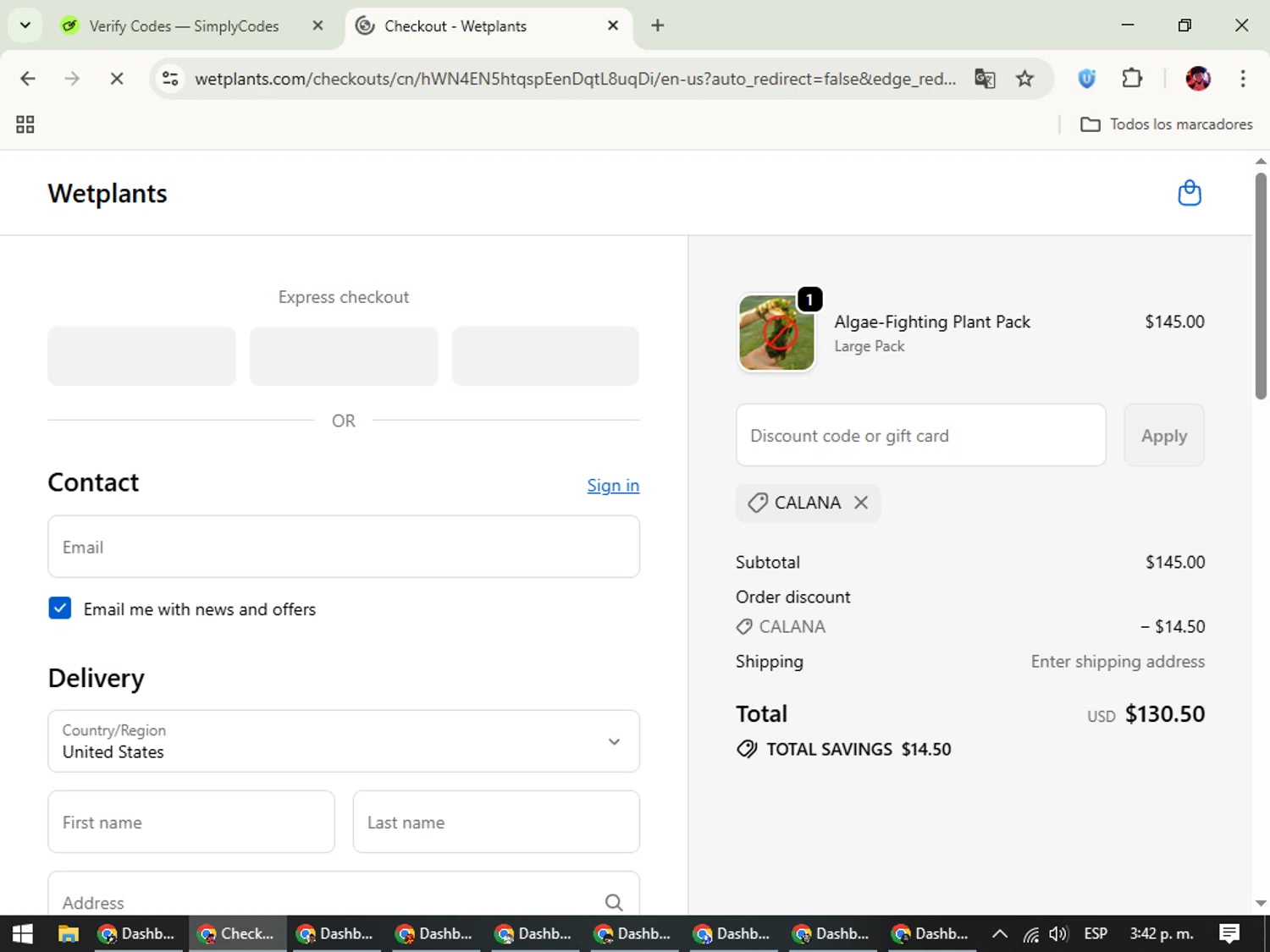Stop page loading with the X button
The image size is (1270, 952).
(x=117, y=79)
